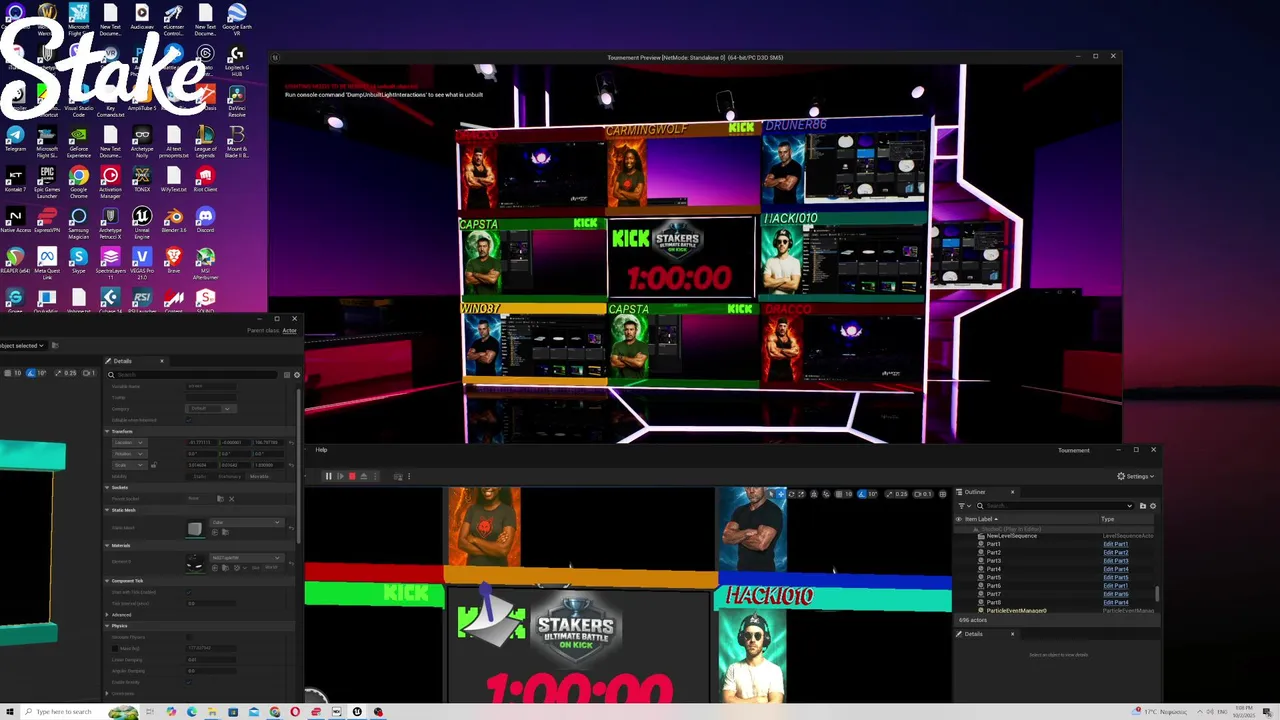The width and height of the screenshot is (1280, 720).
Task: Open Discord desktop shortcut
Action: point(205,220)
